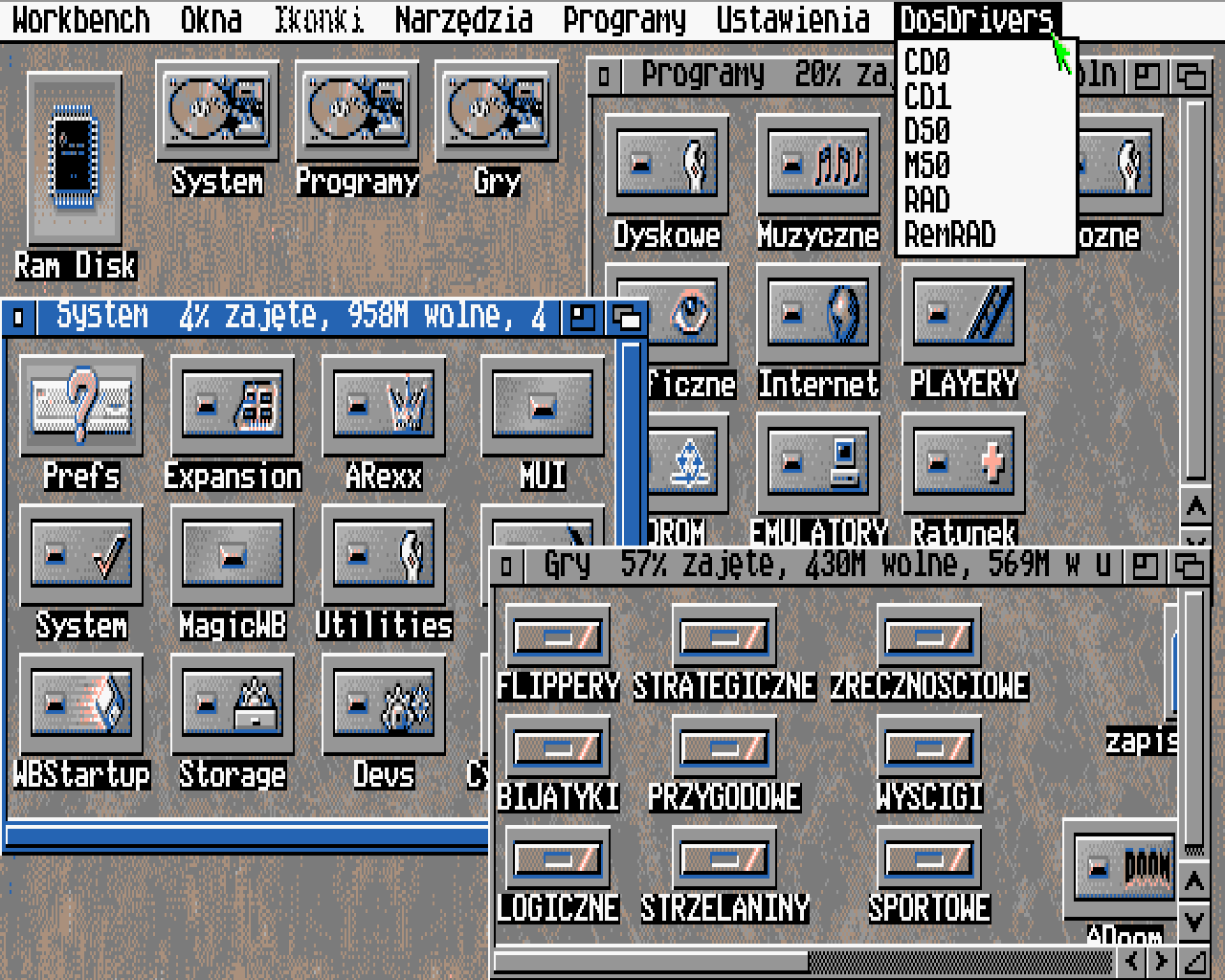Open the MUI drawer
1225x980 pixels.
(x=543, y=406)
